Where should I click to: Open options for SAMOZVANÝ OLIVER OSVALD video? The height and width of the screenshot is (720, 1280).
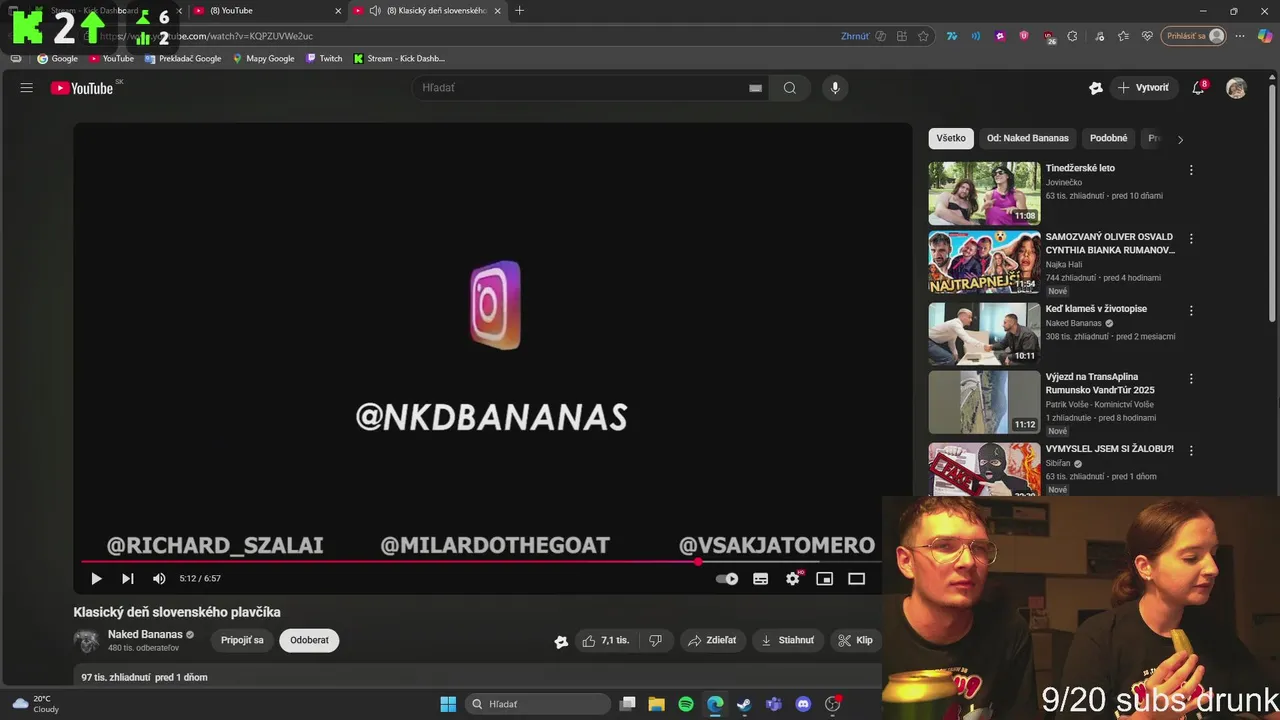[x=1191, y=239]
